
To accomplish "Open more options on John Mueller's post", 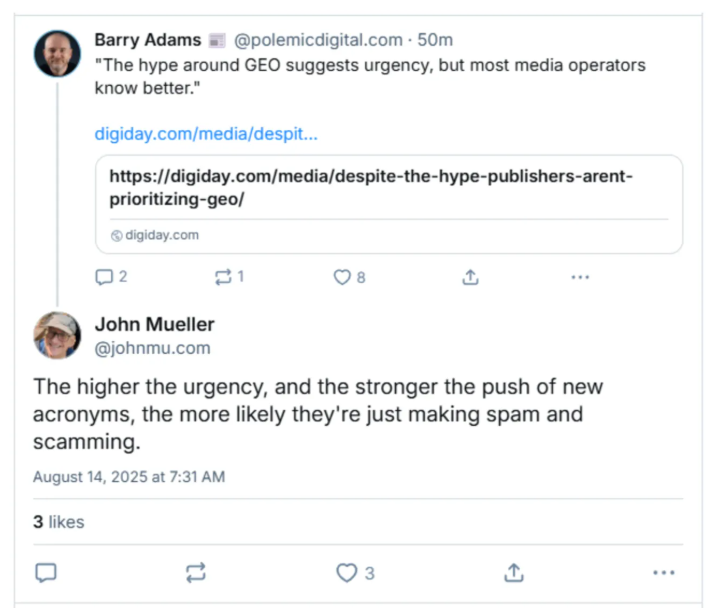I will 664,572.
